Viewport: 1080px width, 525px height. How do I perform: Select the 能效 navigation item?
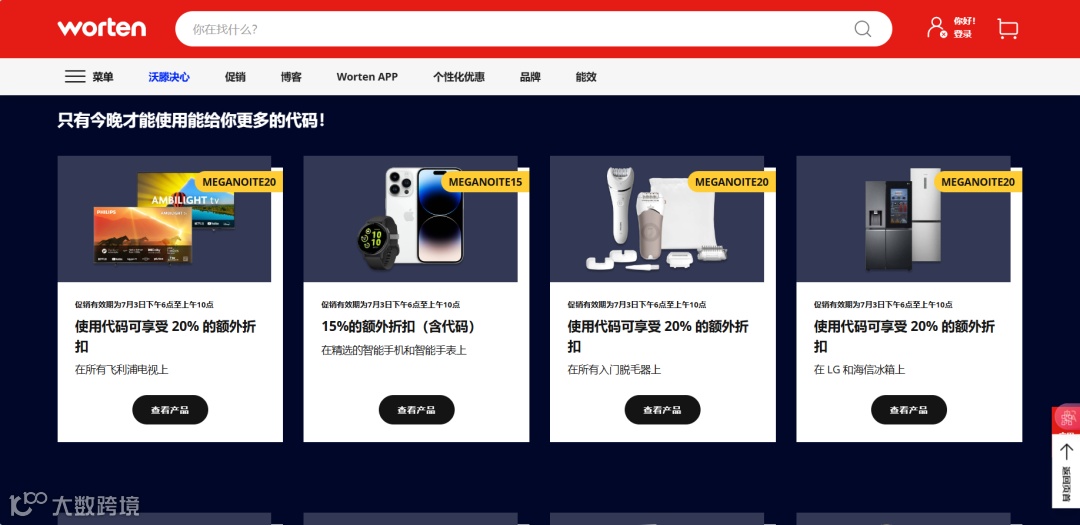tap(586, 77)
